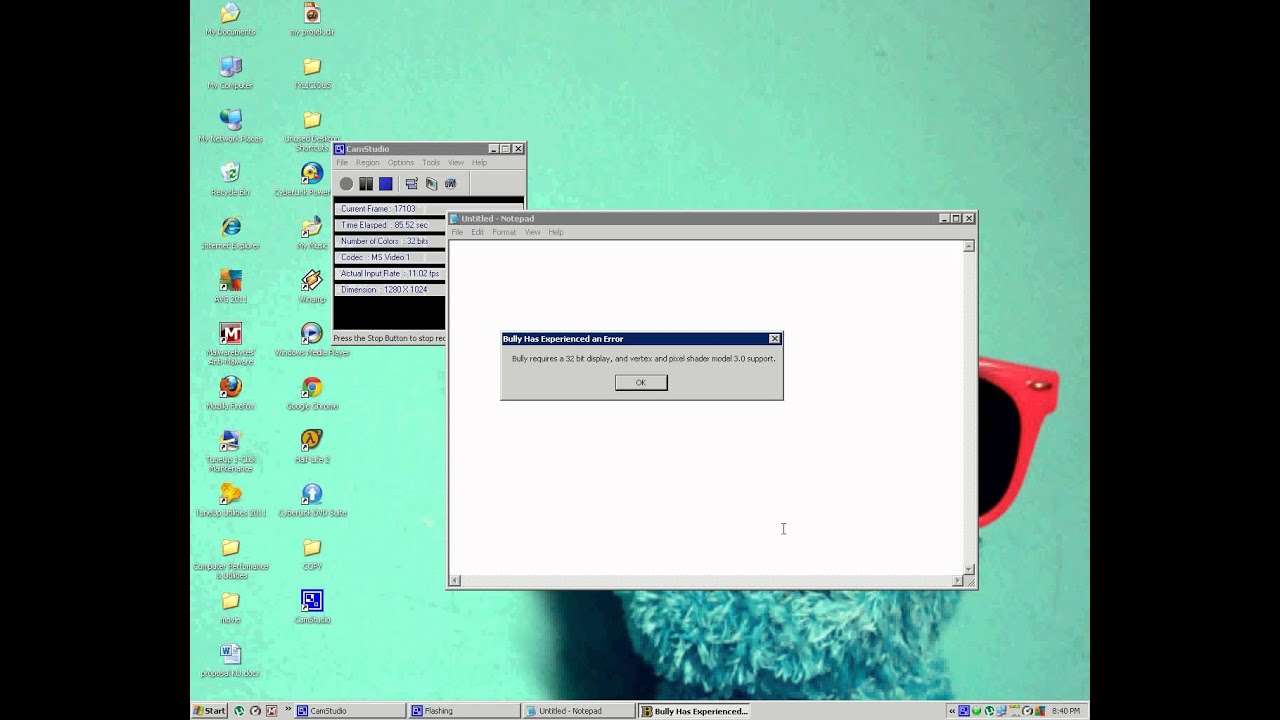Click the second CamStudio options toolbar icon

(431, 184)
